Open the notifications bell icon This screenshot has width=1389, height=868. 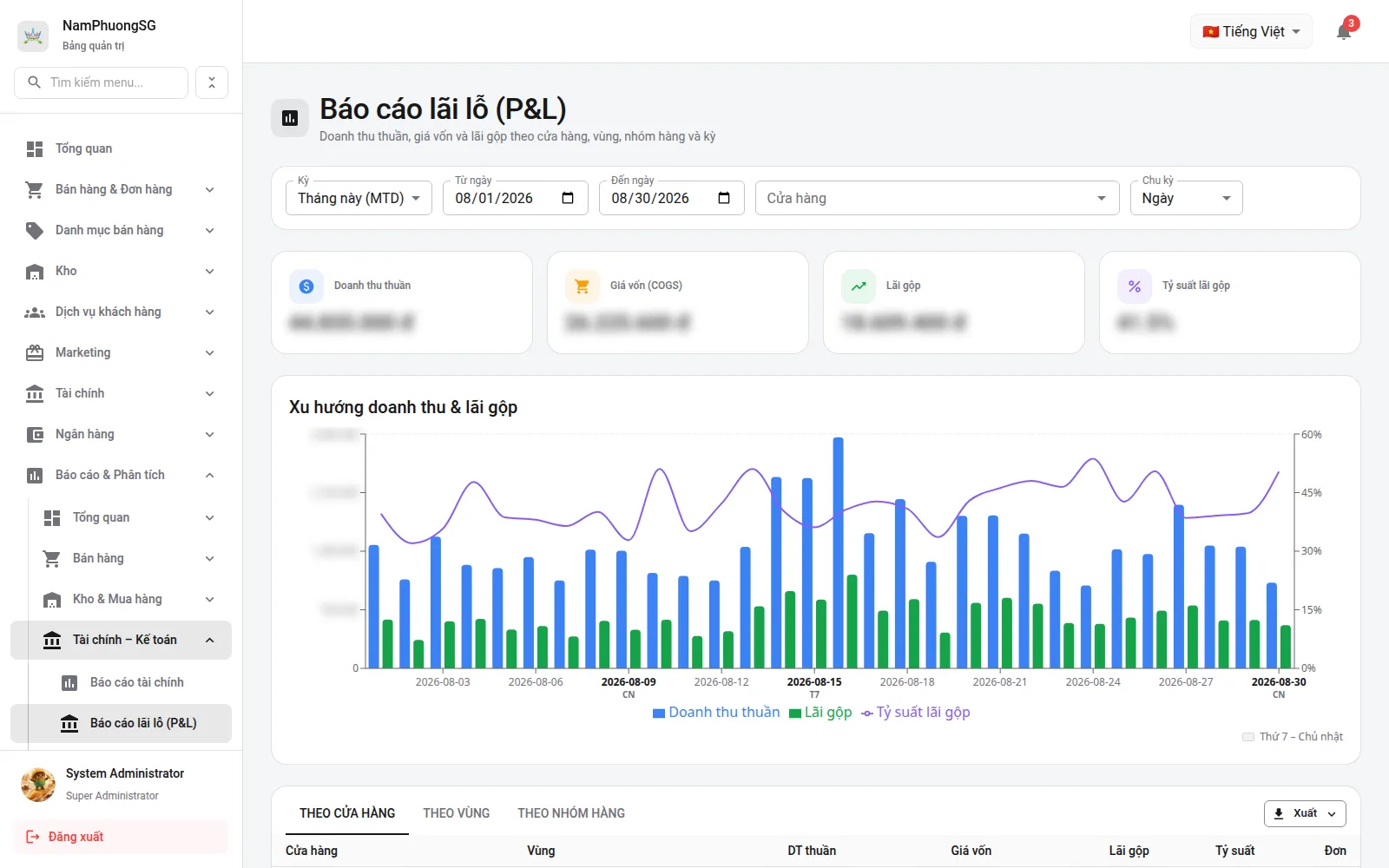pyautogui.click(x=1344, y=32)
